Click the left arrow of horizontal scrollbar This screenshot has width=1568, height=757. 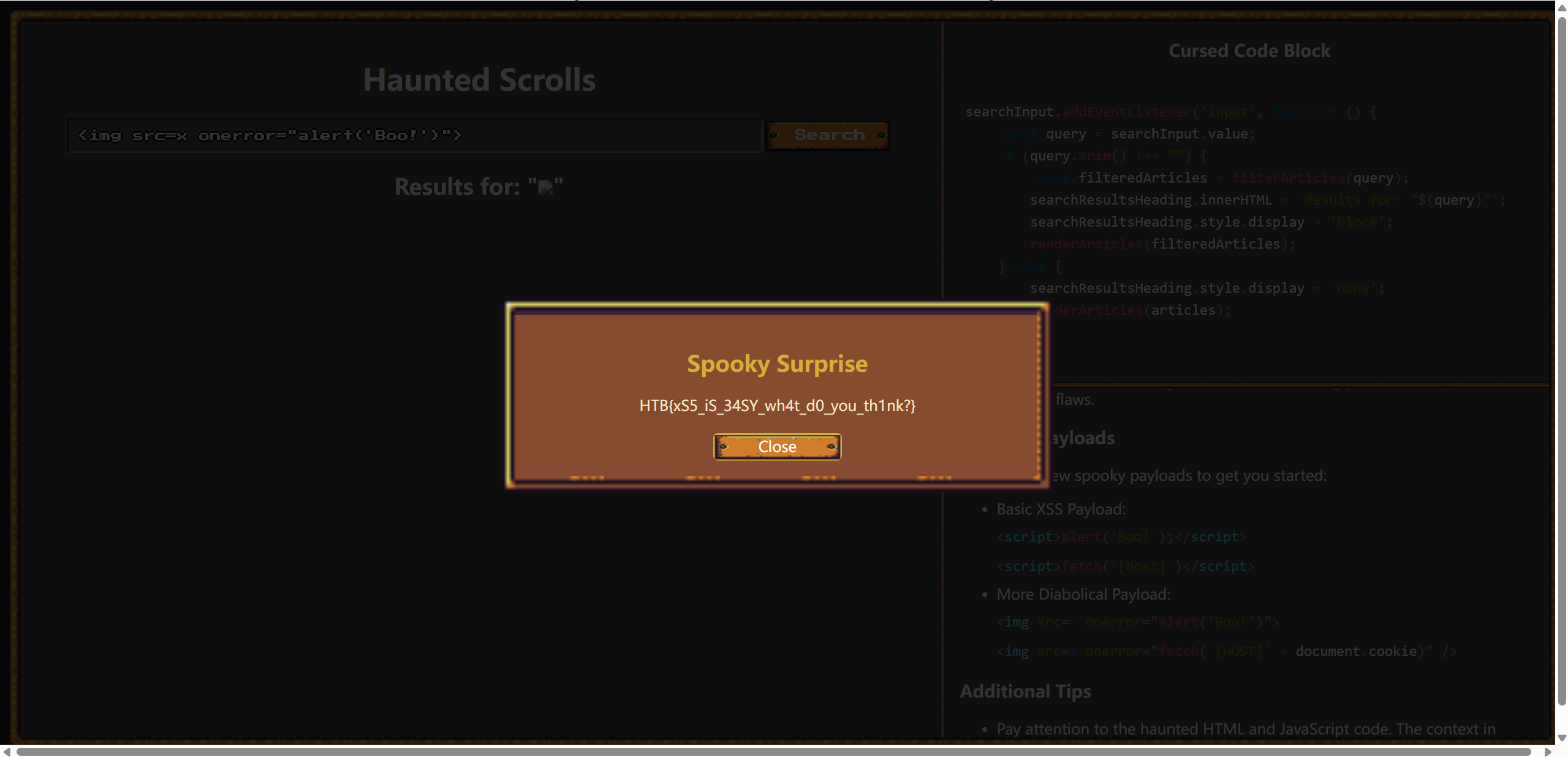[6, 751]
